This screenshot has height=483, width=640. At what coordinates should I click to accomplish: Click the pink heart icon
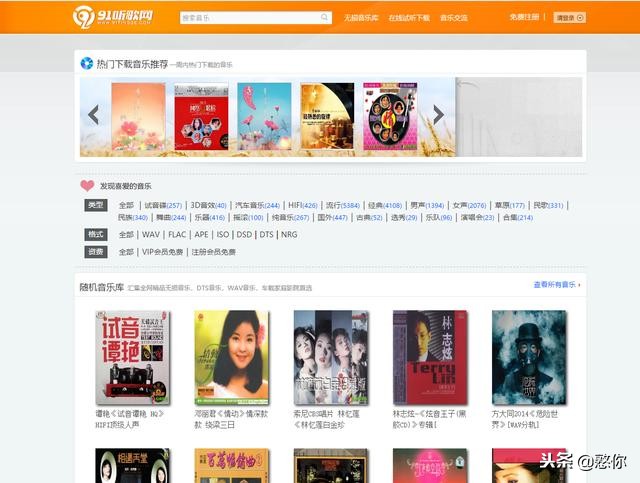(87, 186)
